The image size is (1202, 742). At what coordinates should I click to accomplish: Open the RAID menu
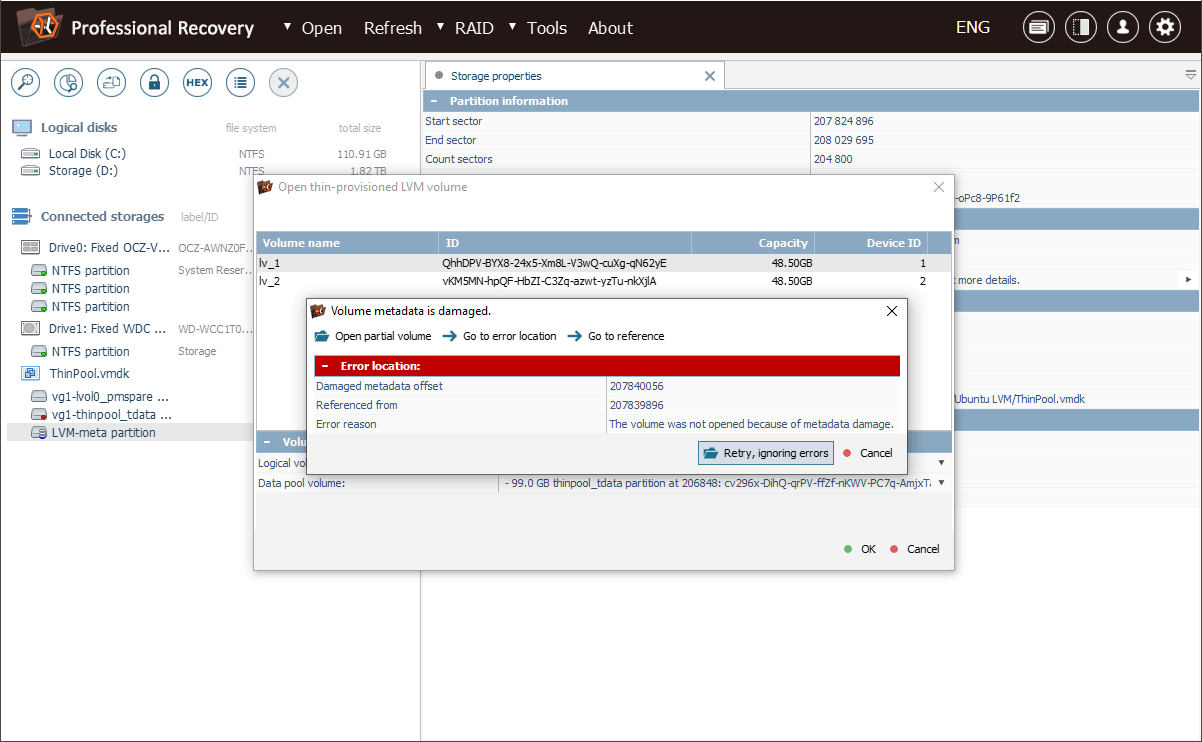click(474, 28)
